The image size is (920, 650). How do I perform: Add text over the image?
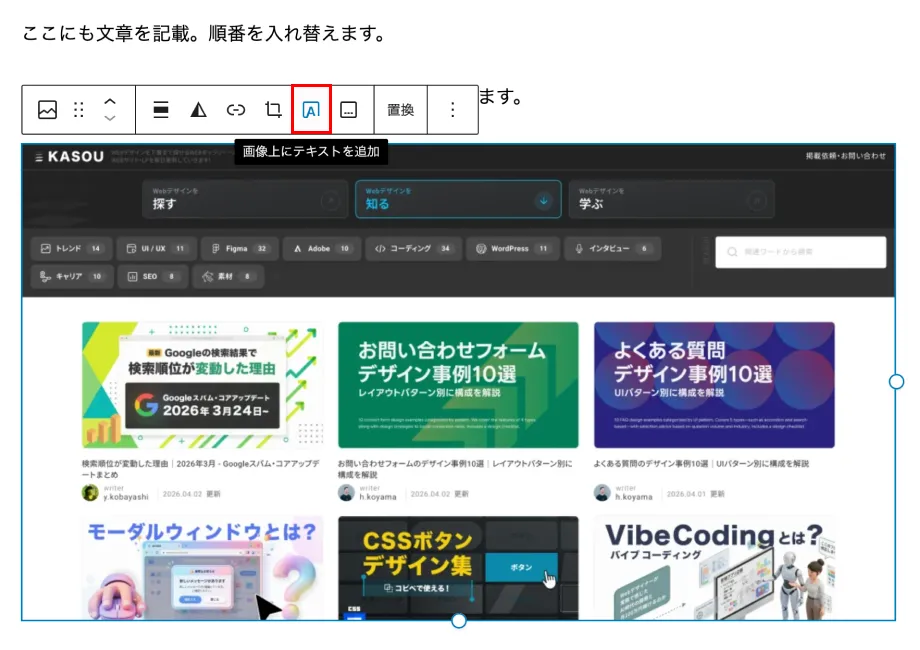(x=311, y=110)
